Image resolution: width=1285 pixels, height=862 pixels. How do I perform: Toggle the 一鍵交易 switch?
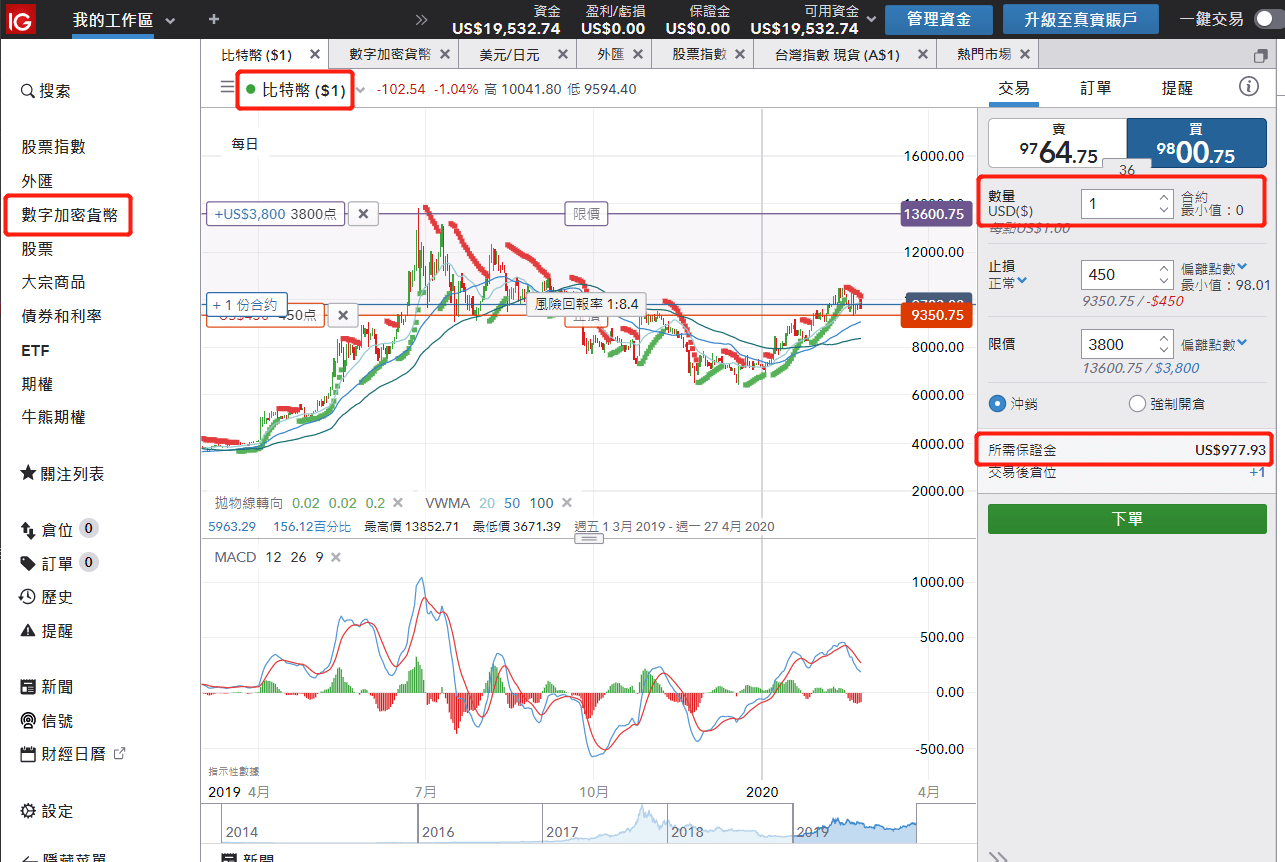[x=1264, y=19]
